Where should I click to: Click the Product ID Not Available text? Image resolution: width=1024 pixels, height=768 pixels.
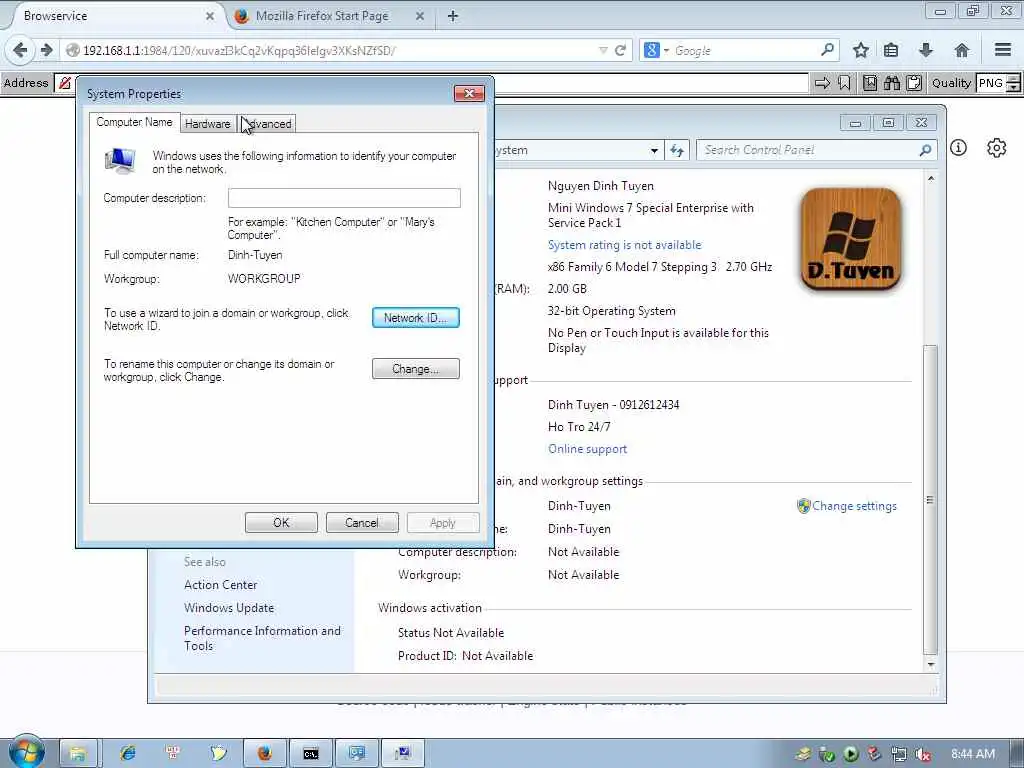[466, 656]
